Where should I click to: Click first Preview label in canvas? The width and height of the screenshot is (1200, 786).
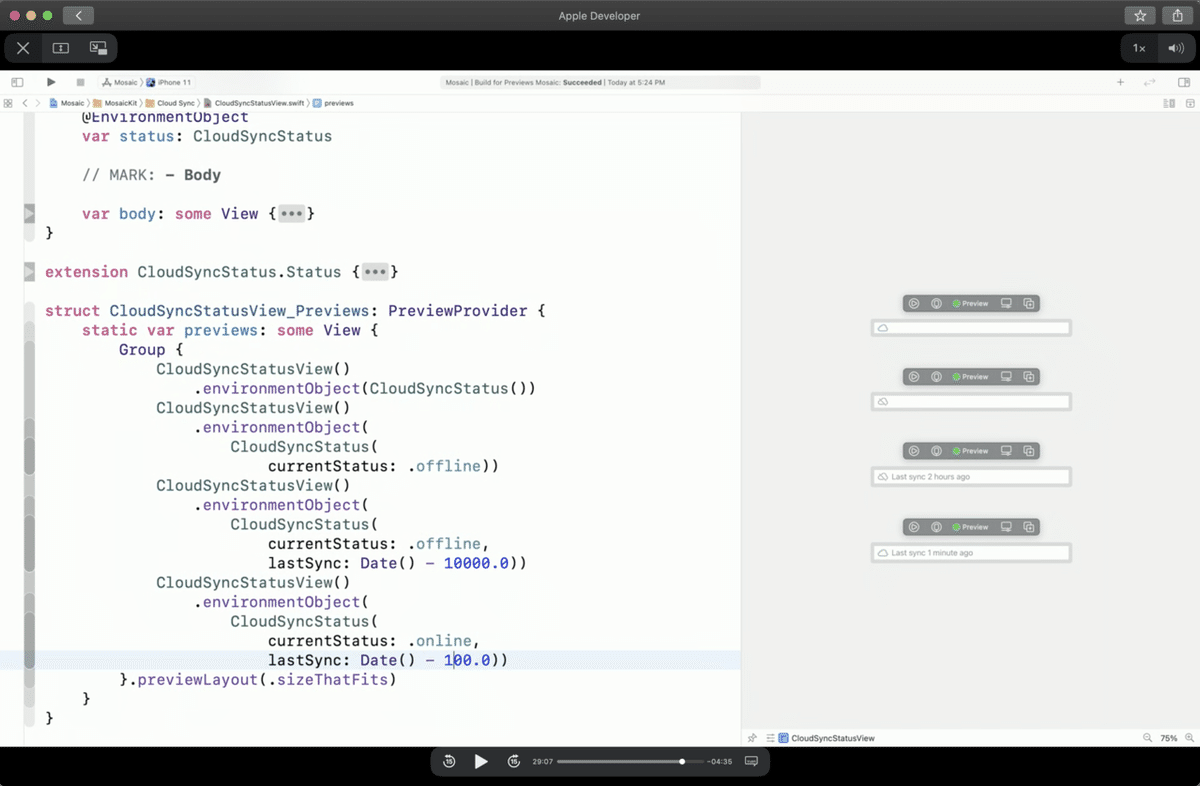point(970,303)
